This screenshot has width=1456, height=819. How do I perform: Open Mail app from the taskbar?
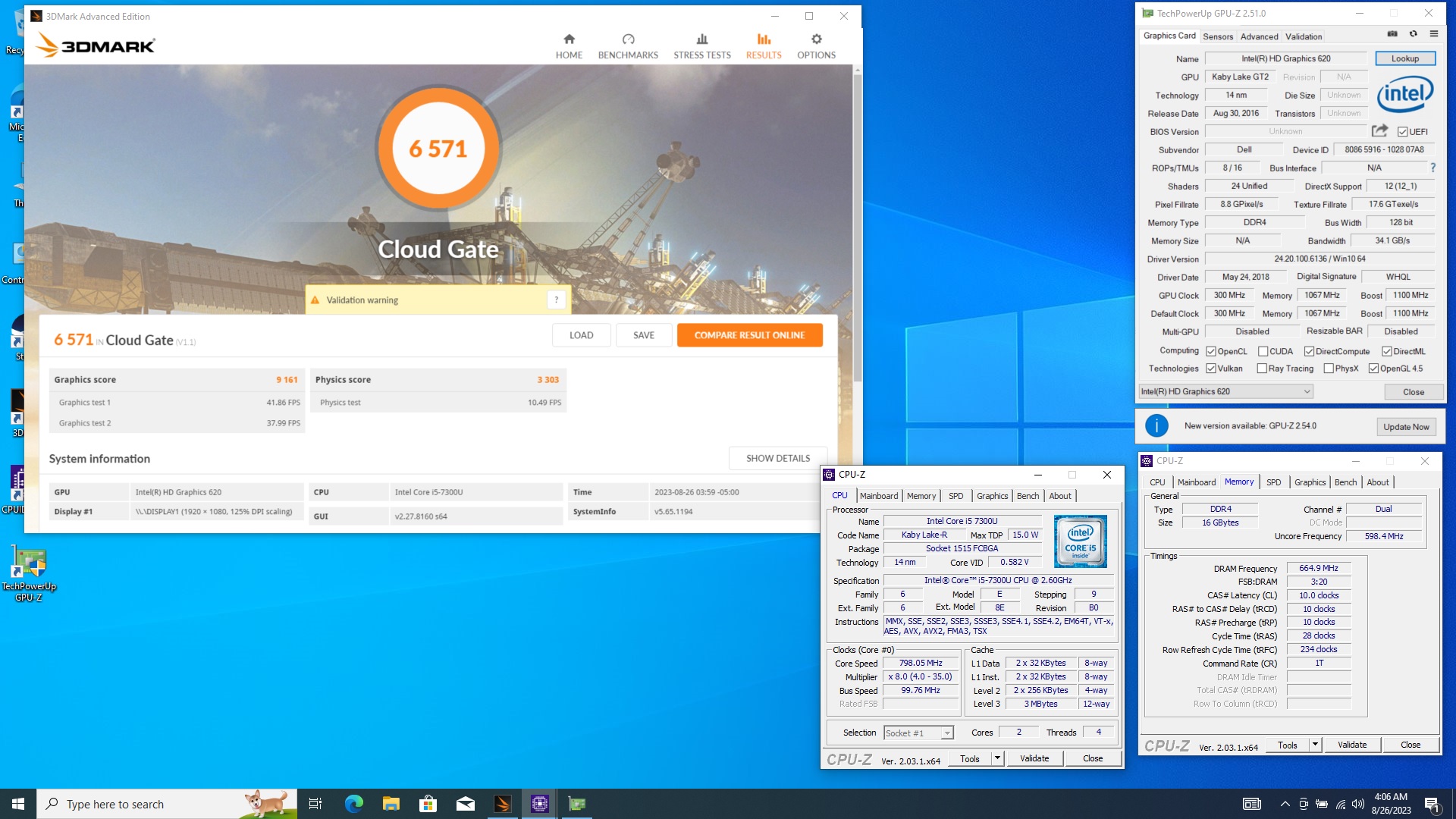pyautogui.click(x=466, y=804)
